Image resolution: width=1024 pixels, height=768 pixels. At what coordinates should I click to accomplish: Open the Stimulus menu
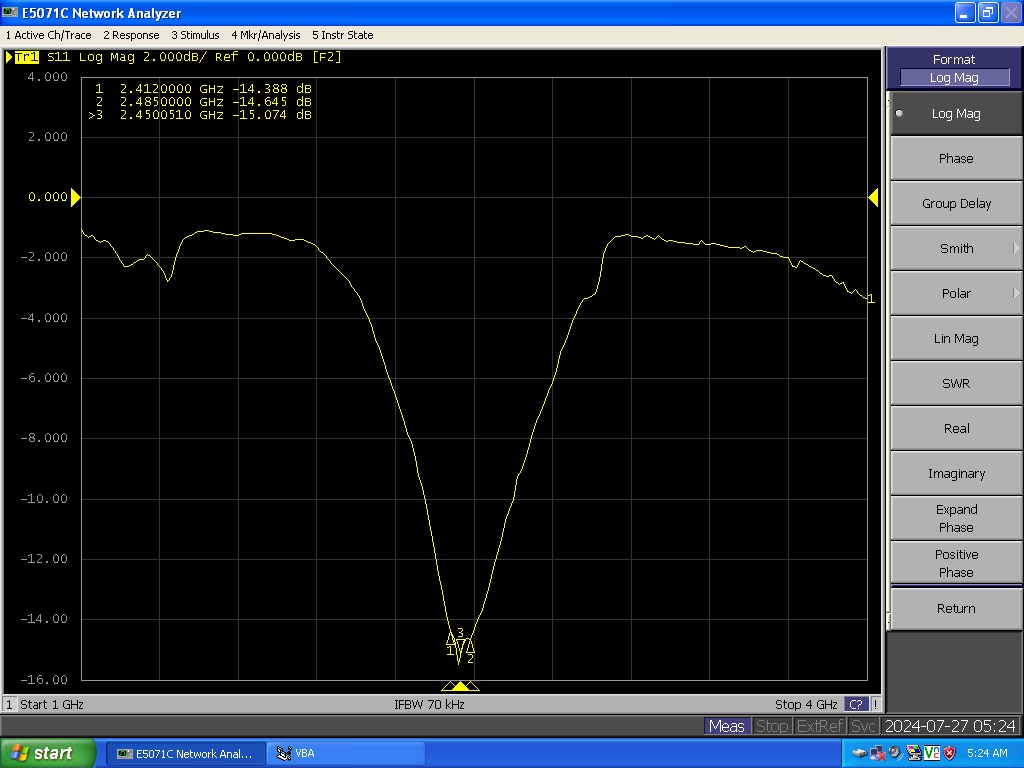coord(195,35)
